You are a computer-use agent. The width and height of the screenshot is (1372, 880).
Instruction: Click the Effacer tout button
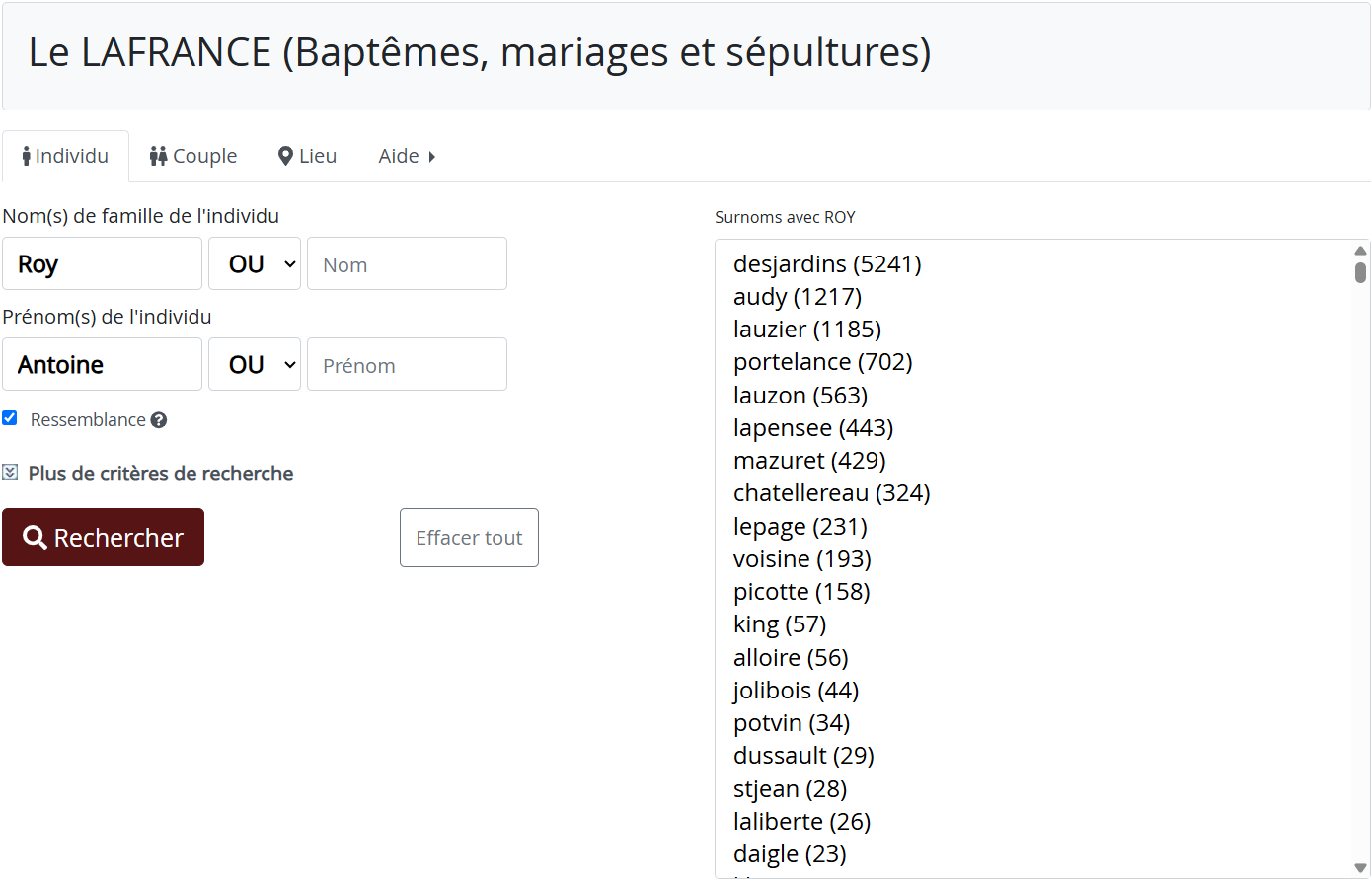click(469, 538)
